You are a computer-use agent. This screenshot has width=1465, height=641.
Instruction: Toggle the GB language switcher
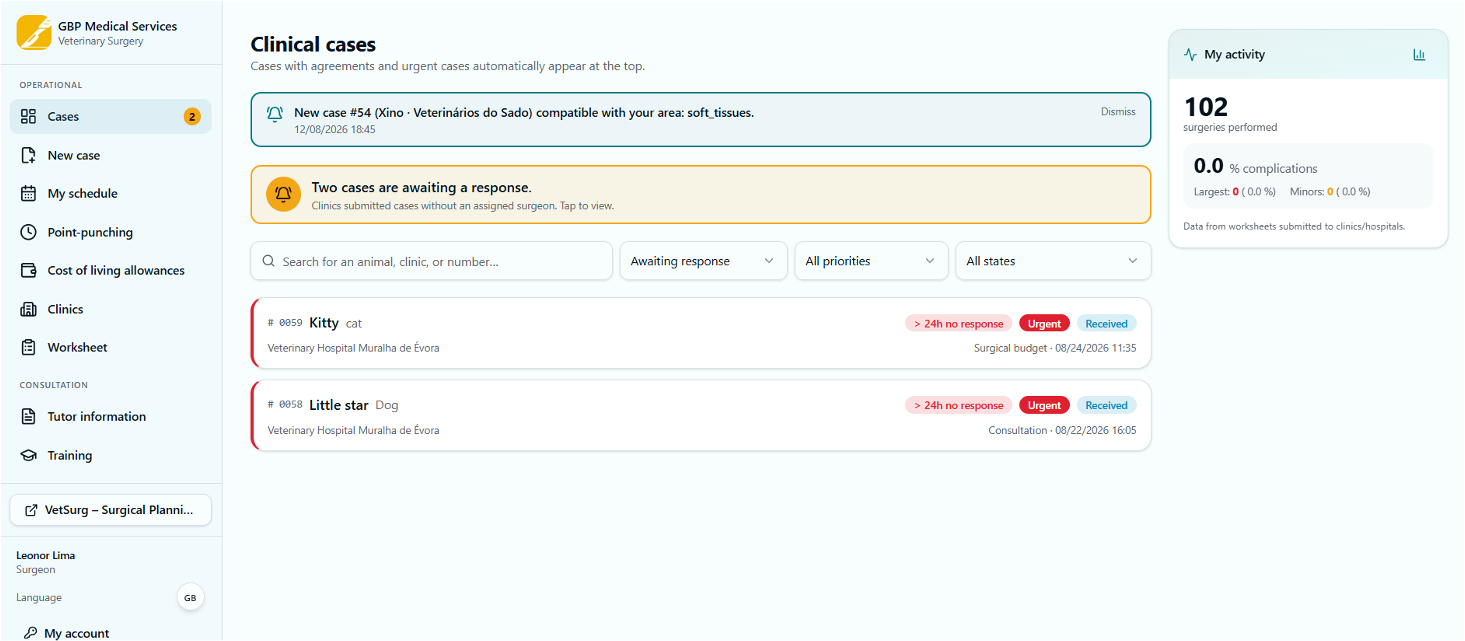pos(190,598)
